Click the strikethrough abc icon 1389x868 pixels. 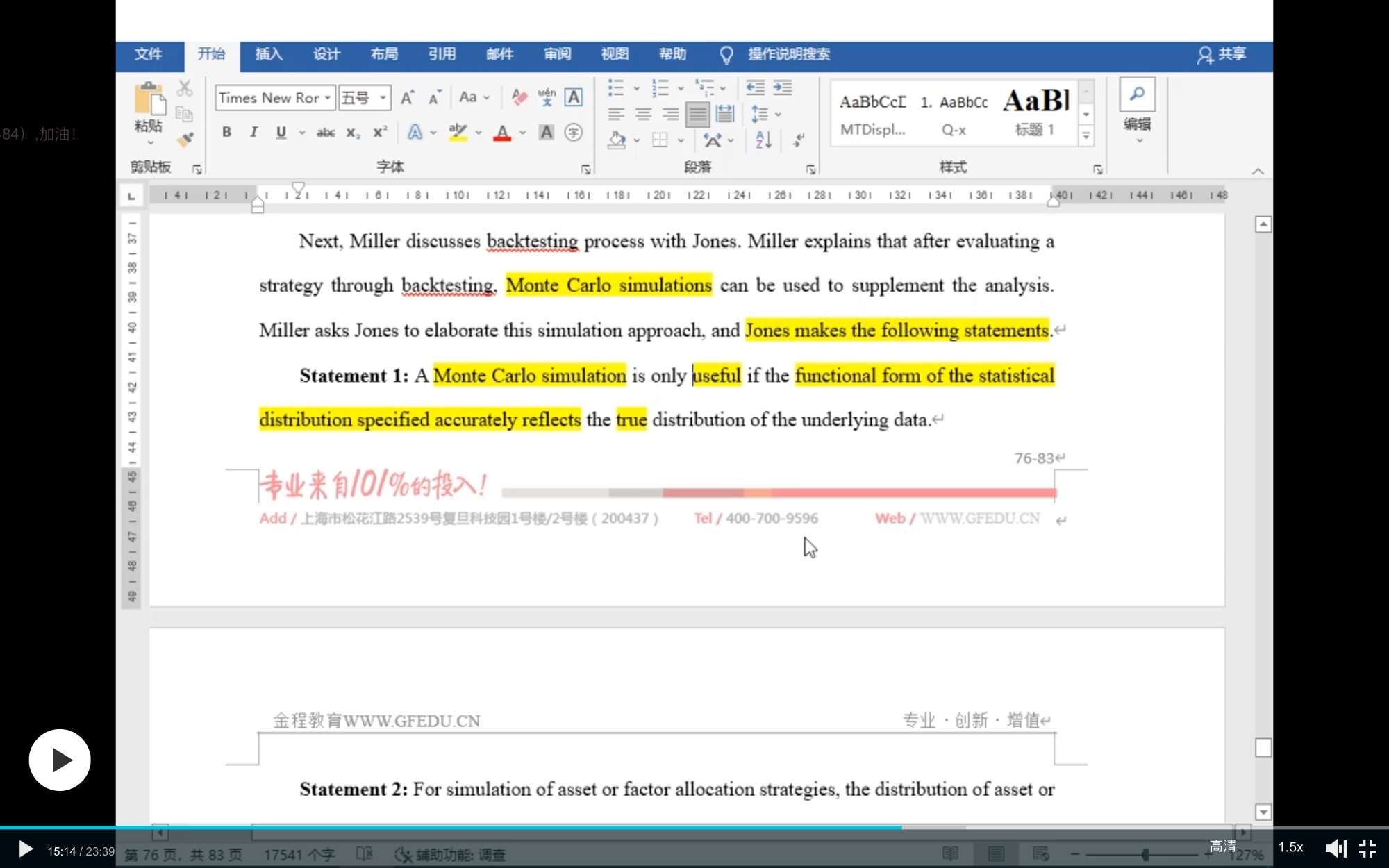coord(325,132)
